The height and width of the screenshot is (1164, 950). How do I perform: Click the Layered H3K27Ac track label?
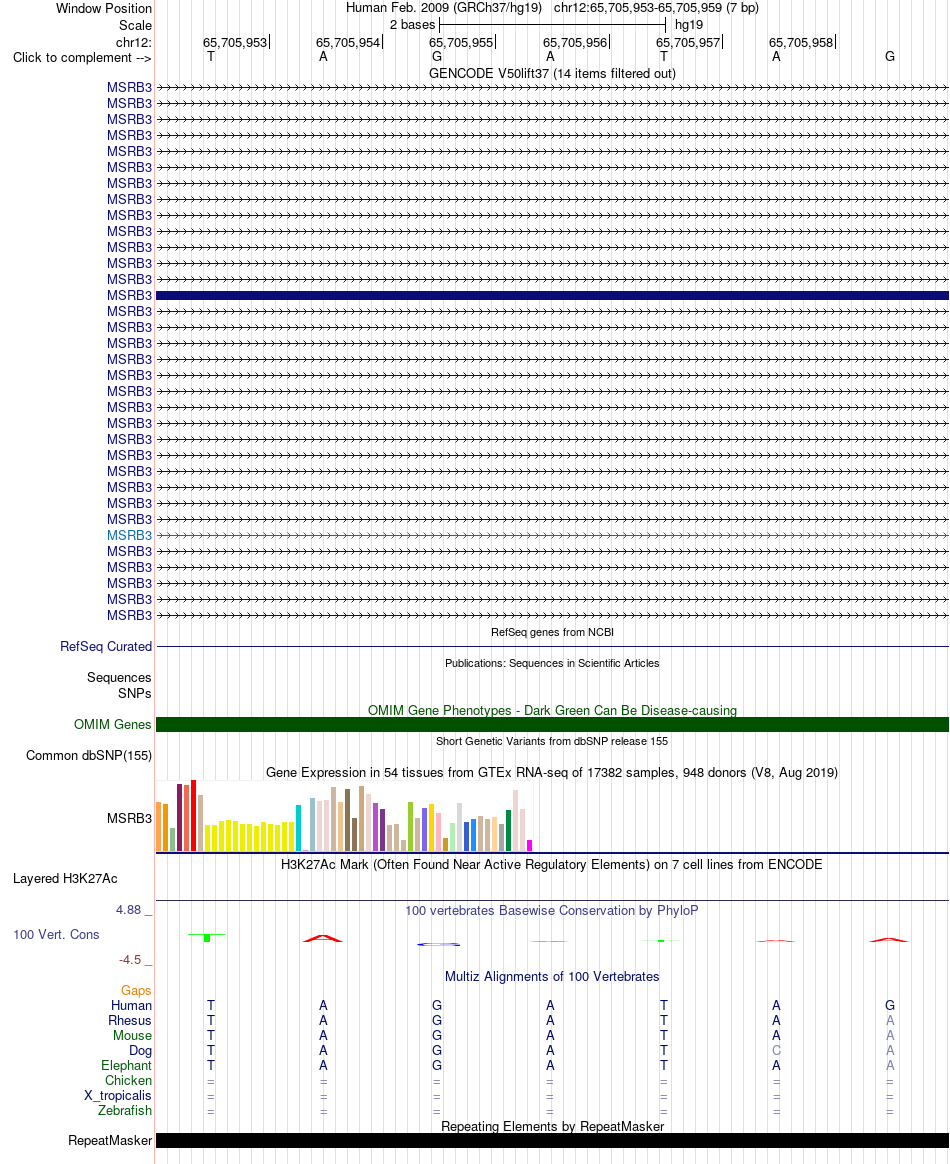pos(65,879)
